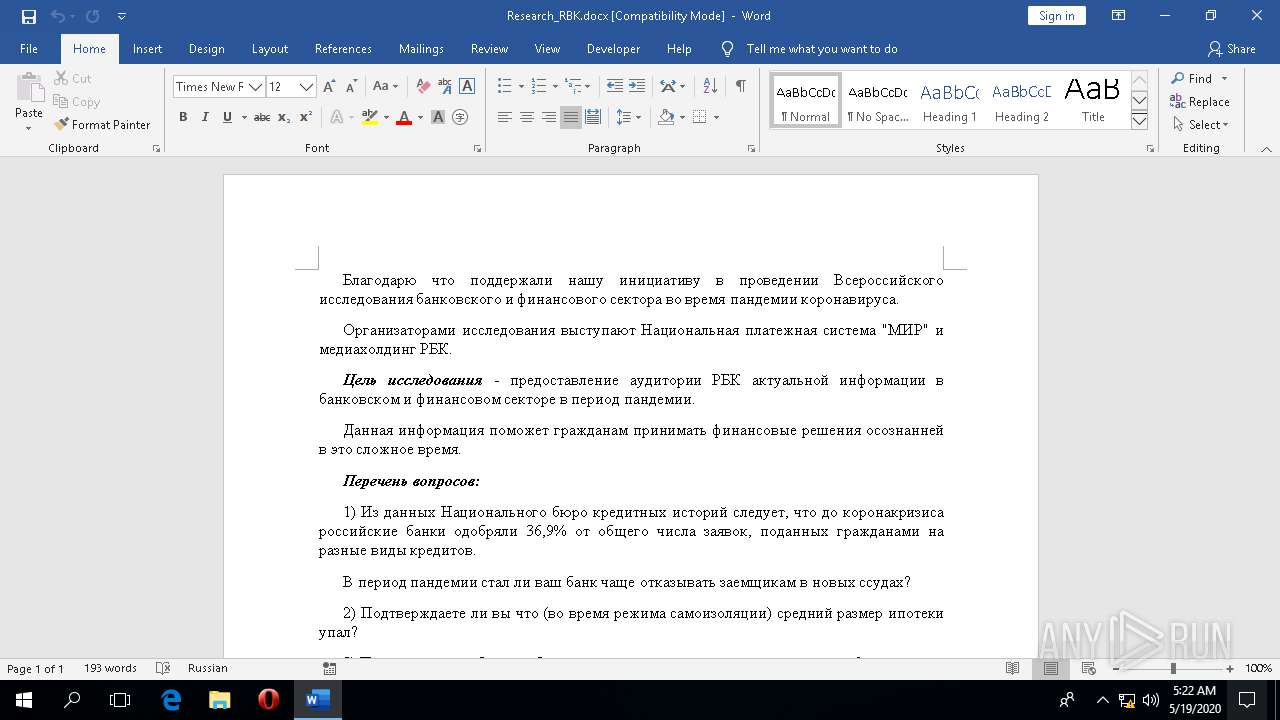Increase the paragraph indent

[637, 87]
